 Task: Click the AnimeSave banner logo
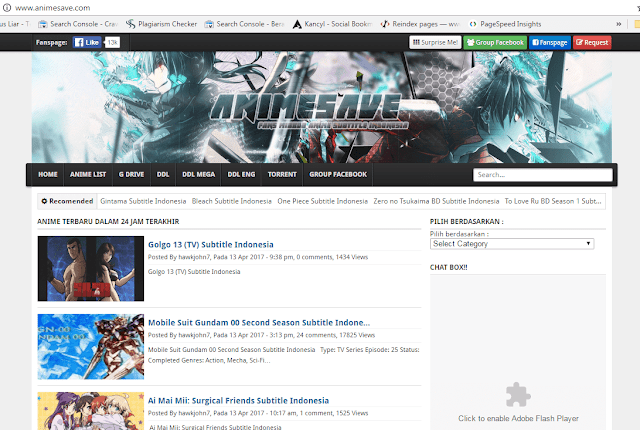pos(307,109)
